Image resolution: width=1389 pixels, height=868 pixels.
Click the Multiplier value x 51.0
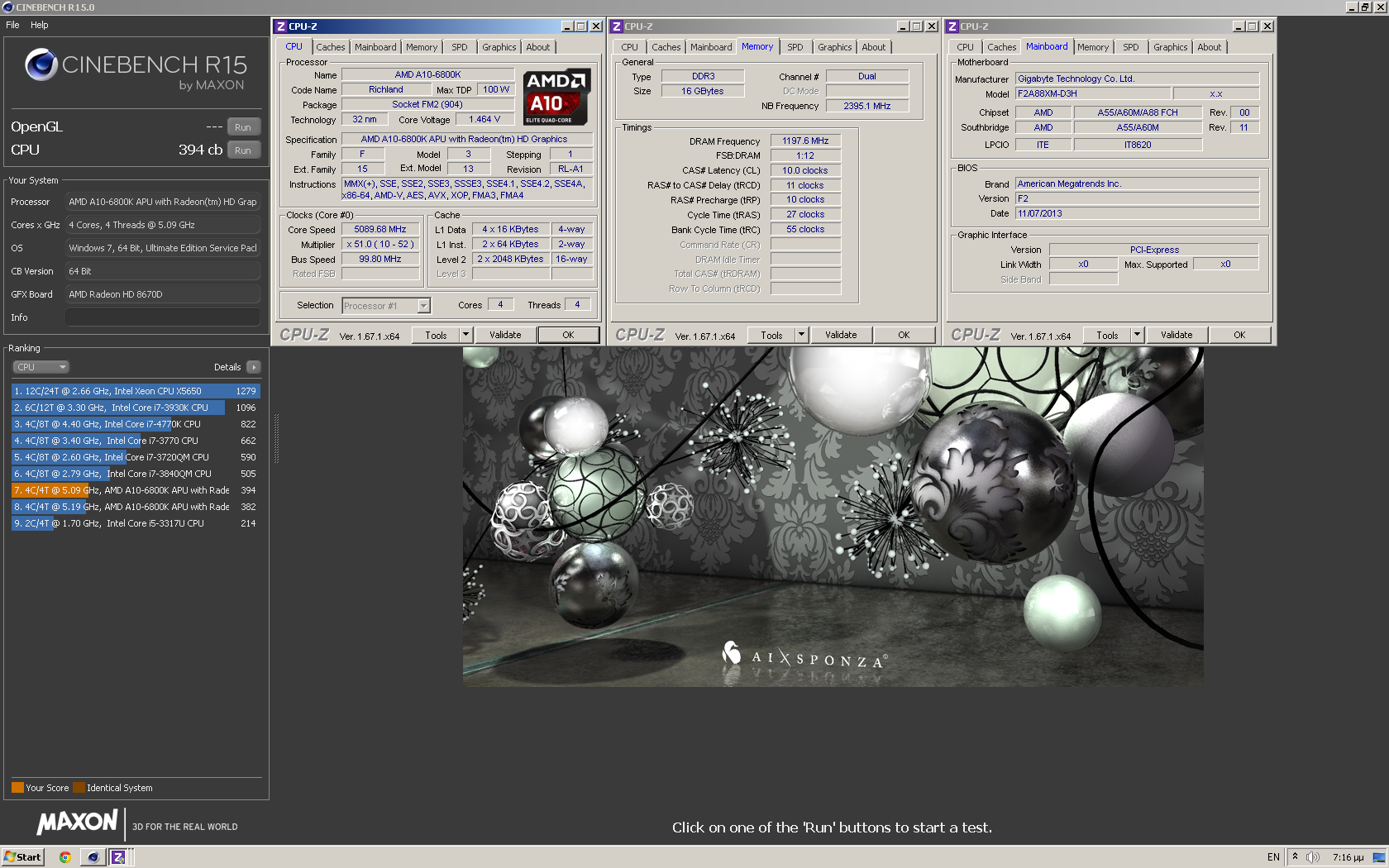pyautogui.click(x=380, y=245)
